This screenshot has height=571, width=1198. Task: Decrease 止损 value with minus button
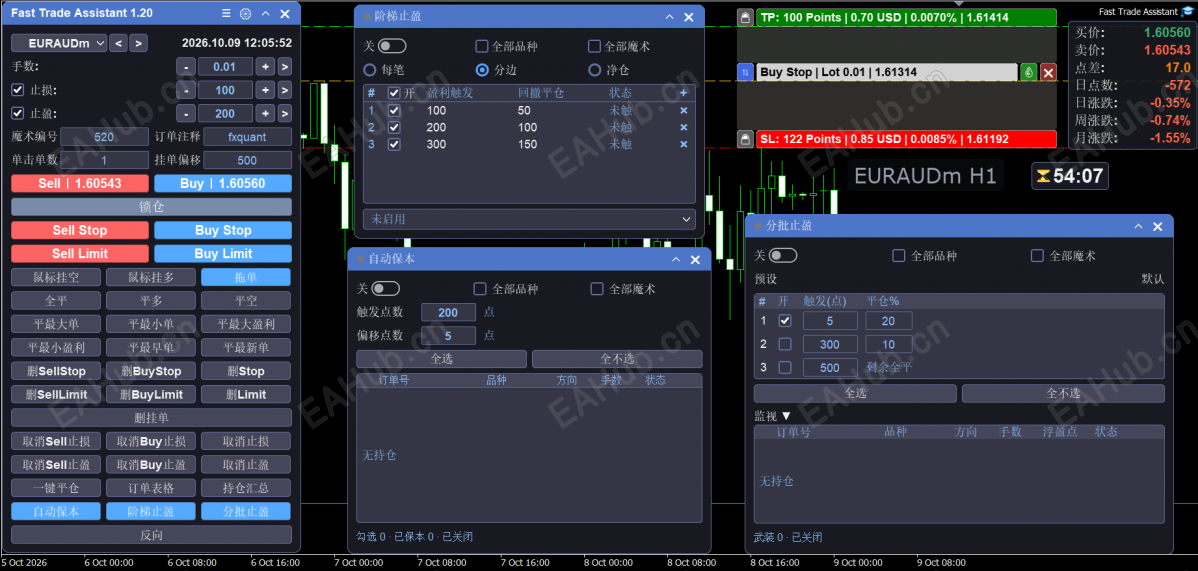coord(186,90)
